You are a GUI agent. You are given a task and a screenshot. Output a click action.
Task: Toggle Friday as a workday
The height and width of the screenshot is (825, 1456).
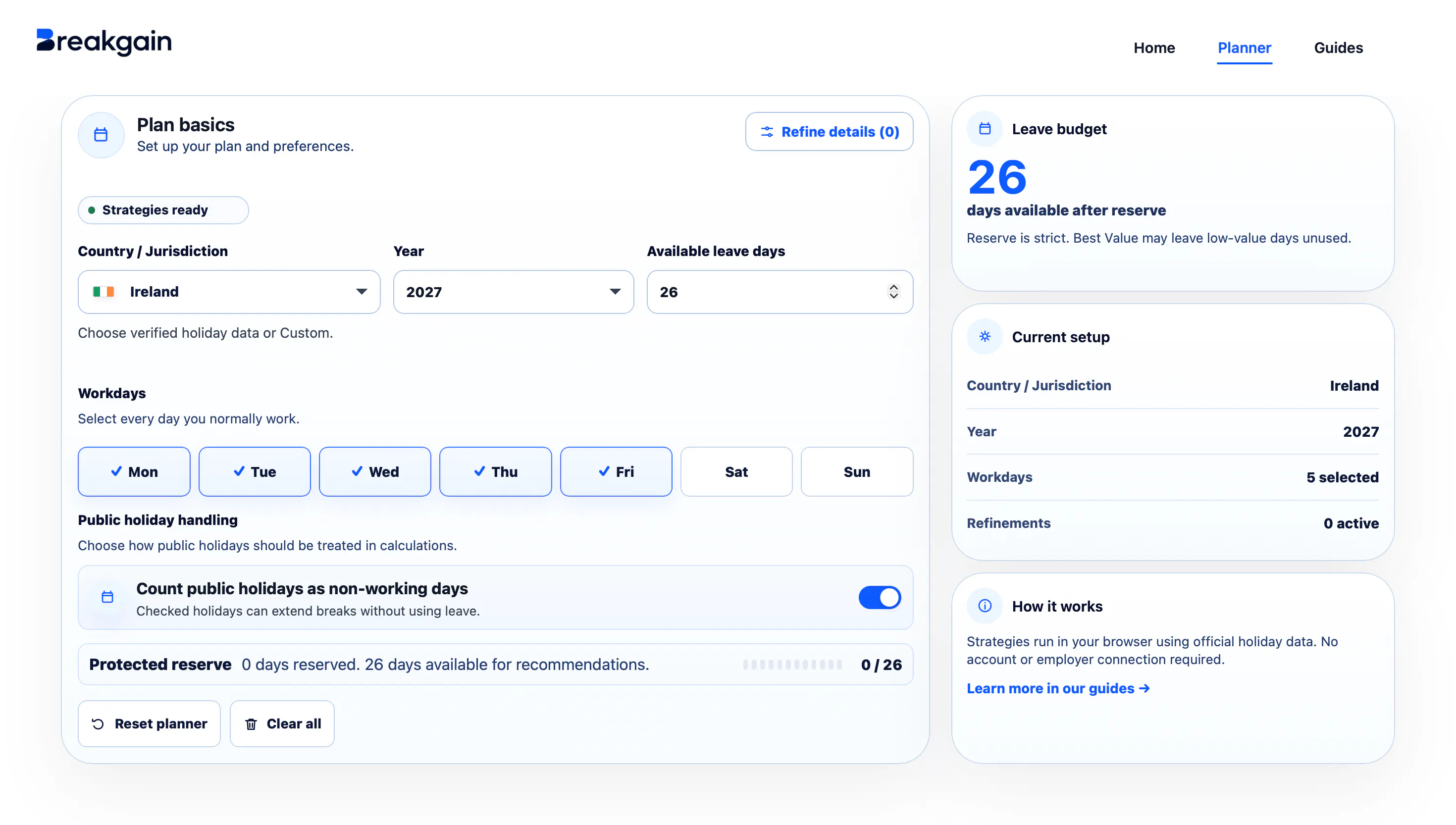tap(616, 471)
